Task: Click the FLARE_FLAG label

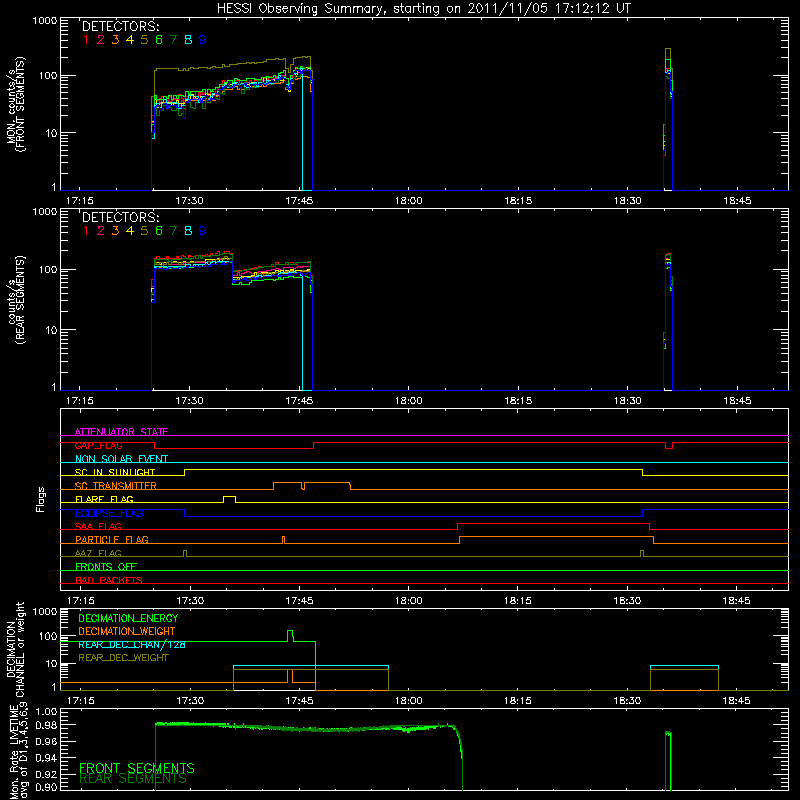Action: [104, 499]
